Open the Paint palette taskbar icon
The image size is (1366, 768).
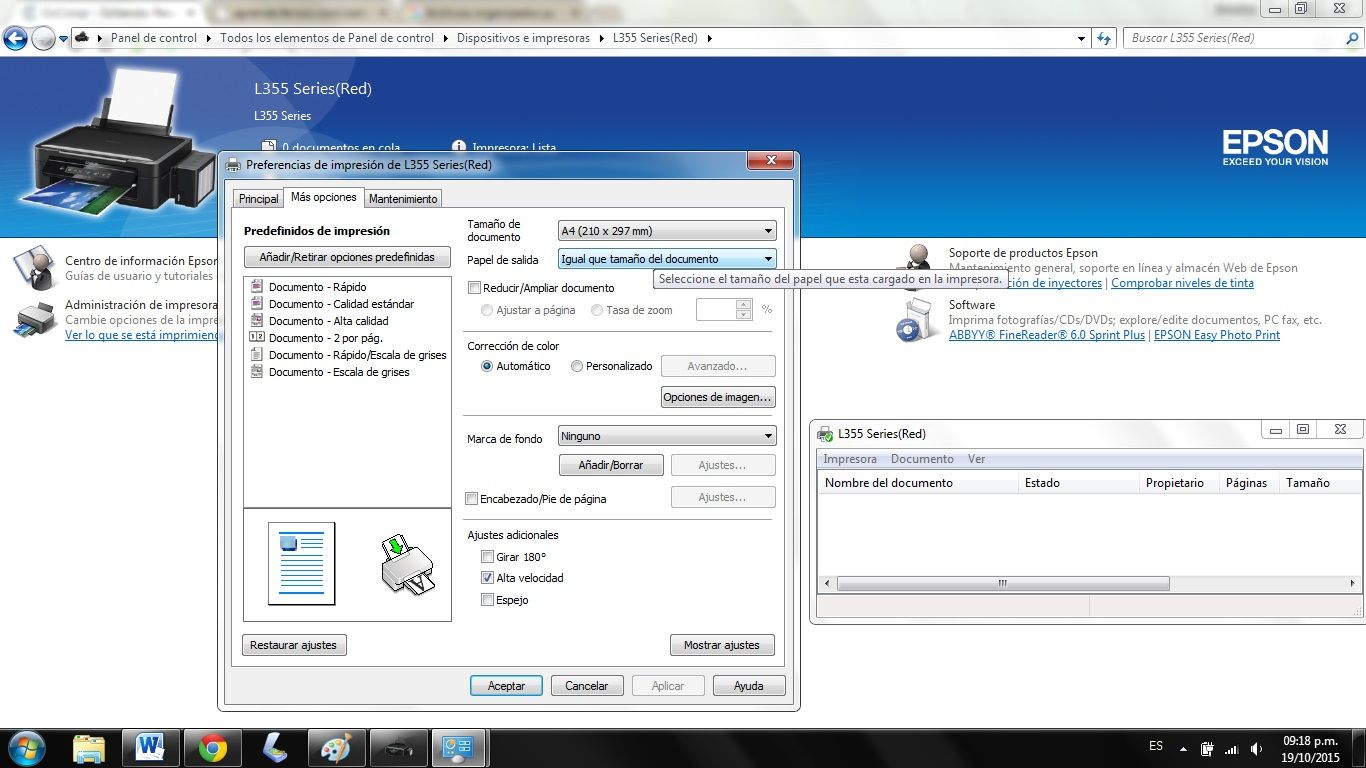coord(335,747)
